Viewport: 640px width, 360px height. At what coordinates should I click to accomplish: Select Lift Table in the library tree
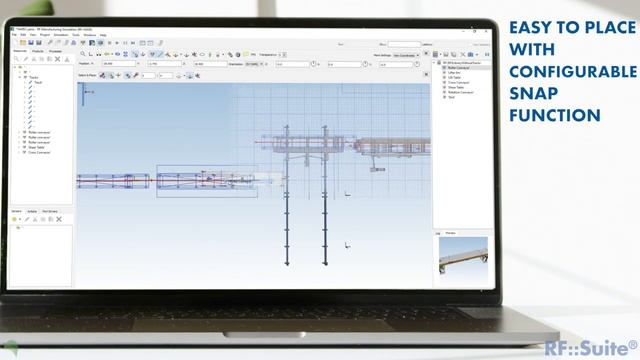(454, 78)
